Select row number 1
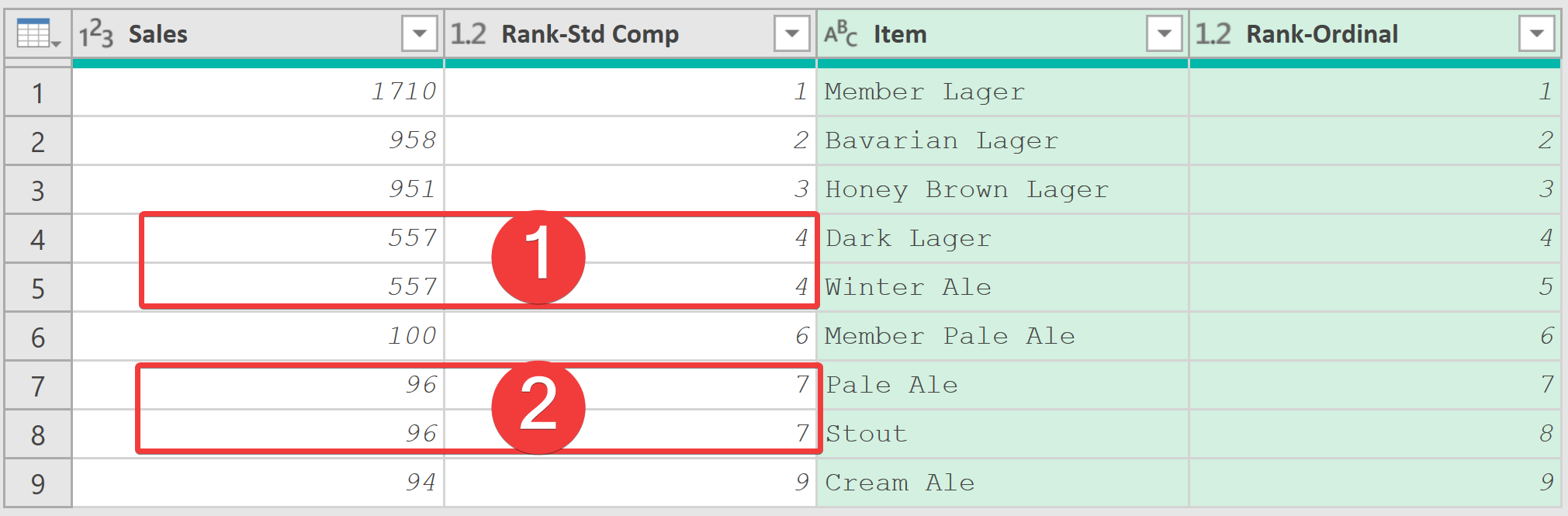Screen dimensions: 1568x516 pos(38,93)
